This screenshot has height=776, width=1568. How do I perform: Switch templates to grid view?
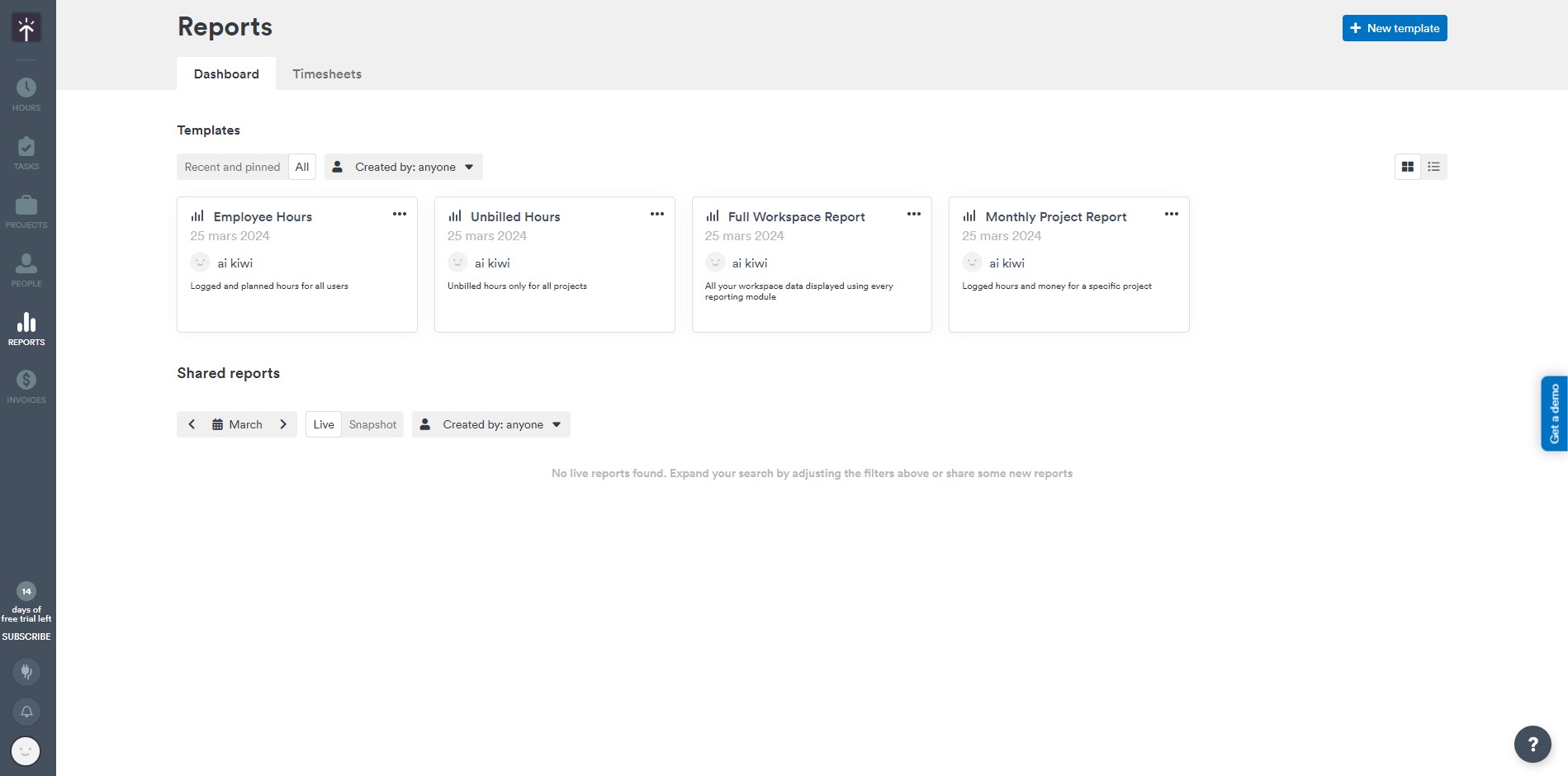[x=1408, y=167]
